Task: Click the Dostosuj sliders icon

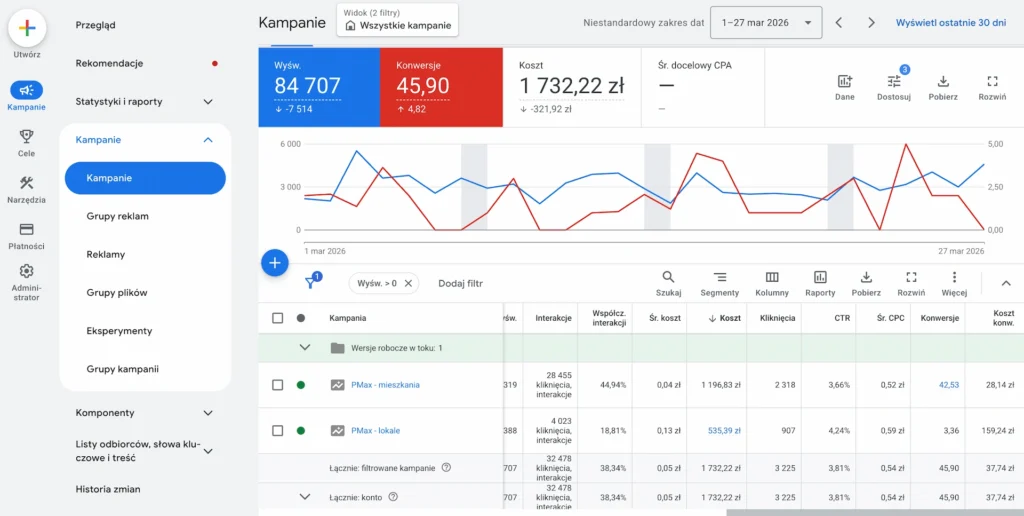Action: (x=894, y=82)
